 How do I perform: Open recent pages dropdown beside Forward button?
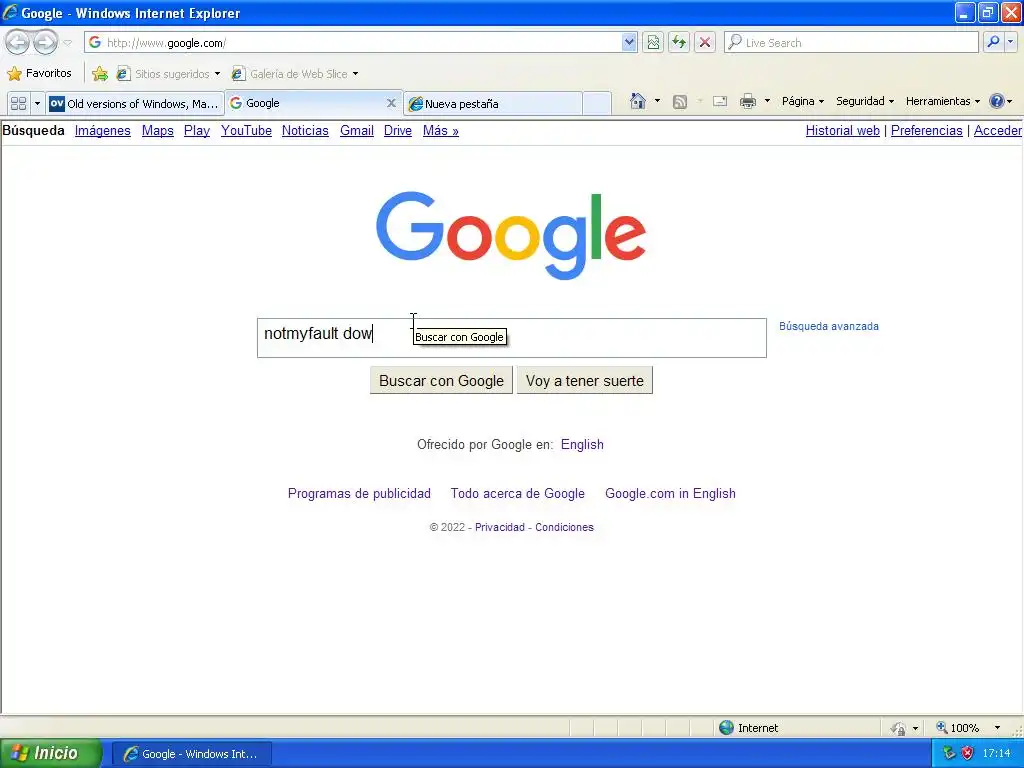68,43
